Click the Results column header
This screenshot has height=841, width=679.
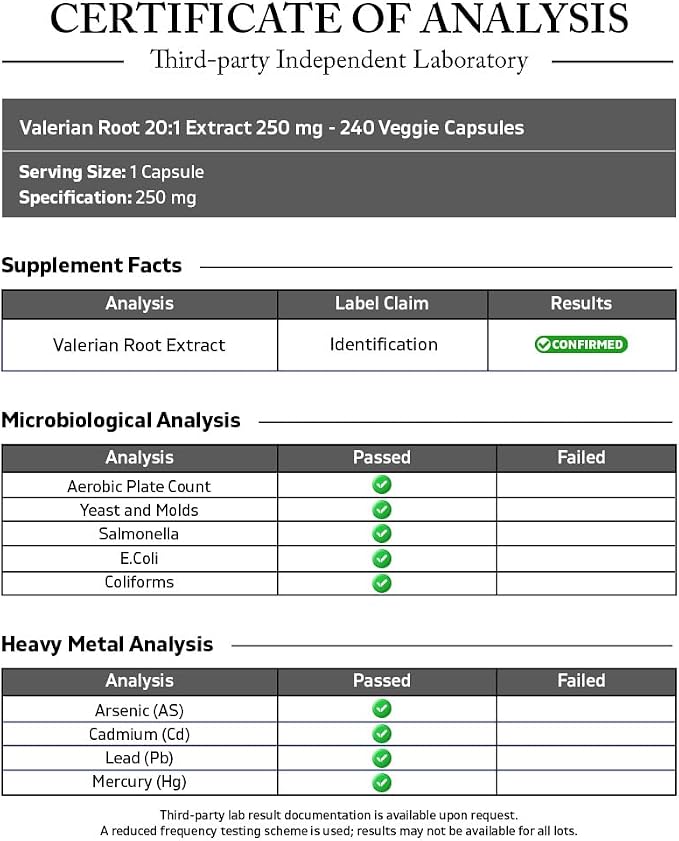click(x=581, y=304)
